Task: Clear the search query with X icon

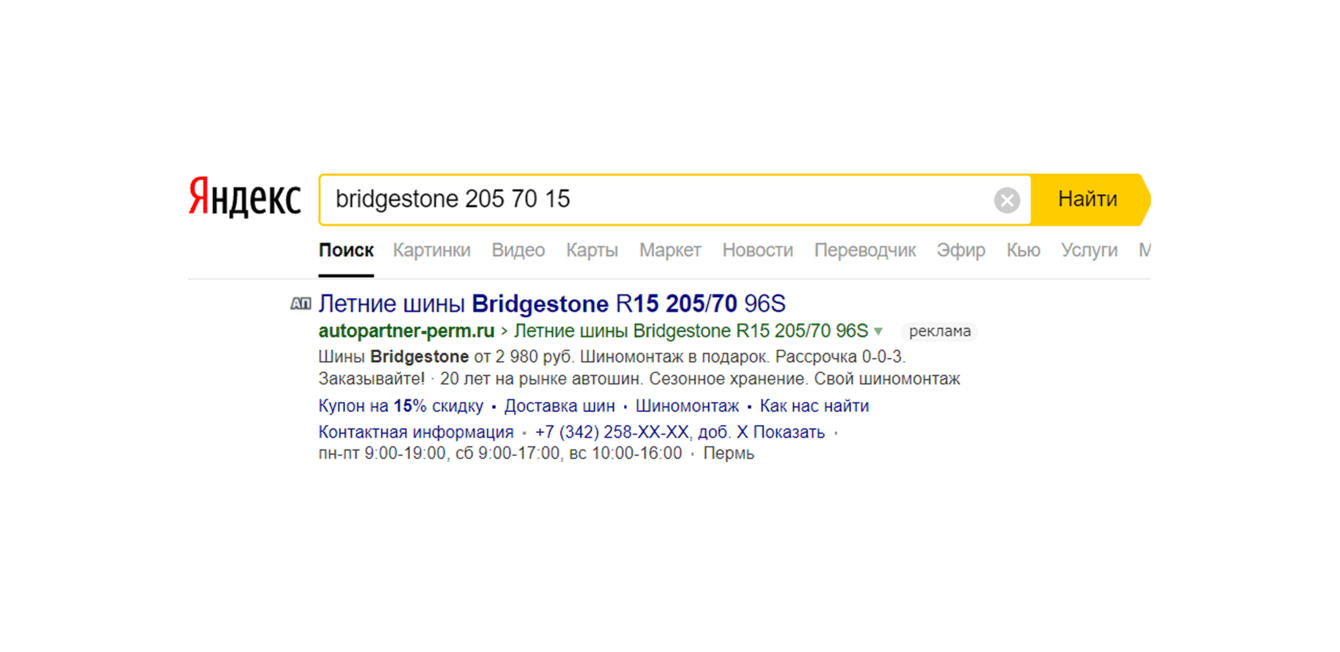Action: pos(1006,200)
